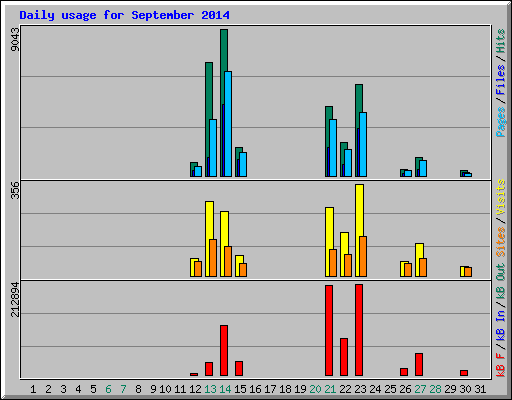Screen dimensions: 512x400
Task: Select the cyan pages bar for day 22
Action: 348,163
